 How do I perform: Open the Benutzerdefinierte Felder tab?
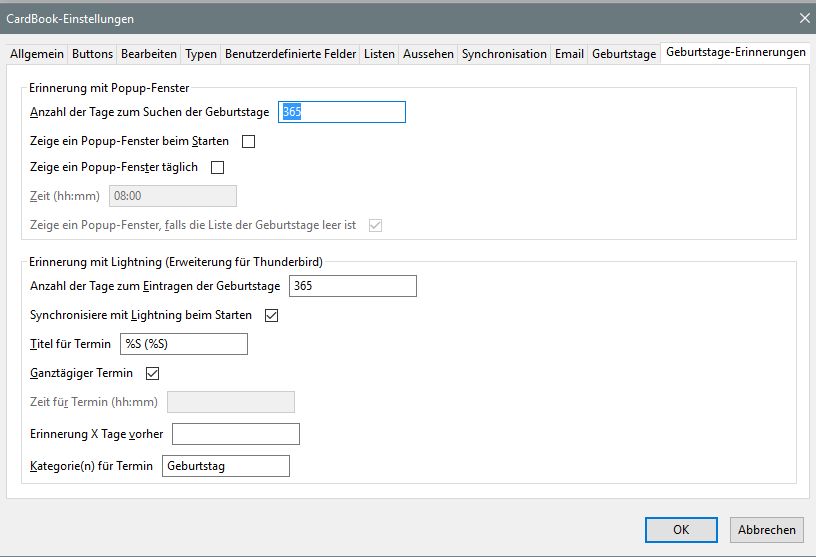pos(290,54)
